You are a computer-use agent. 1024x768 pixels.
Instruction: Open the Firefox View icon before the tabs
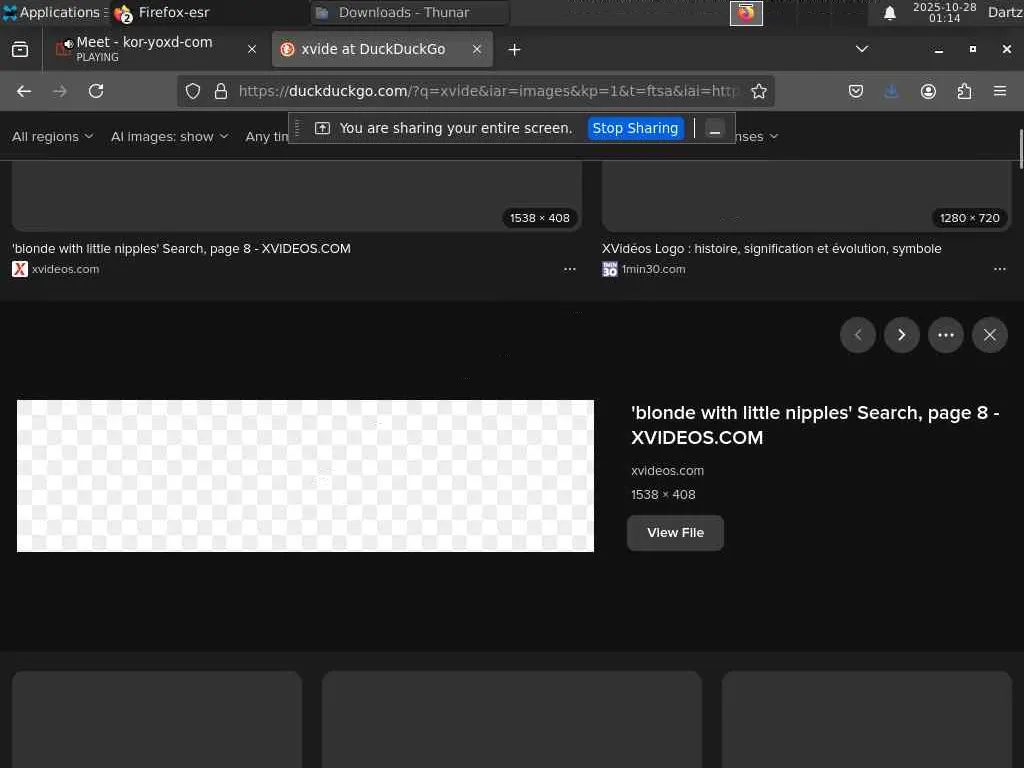tap(20, 49)
